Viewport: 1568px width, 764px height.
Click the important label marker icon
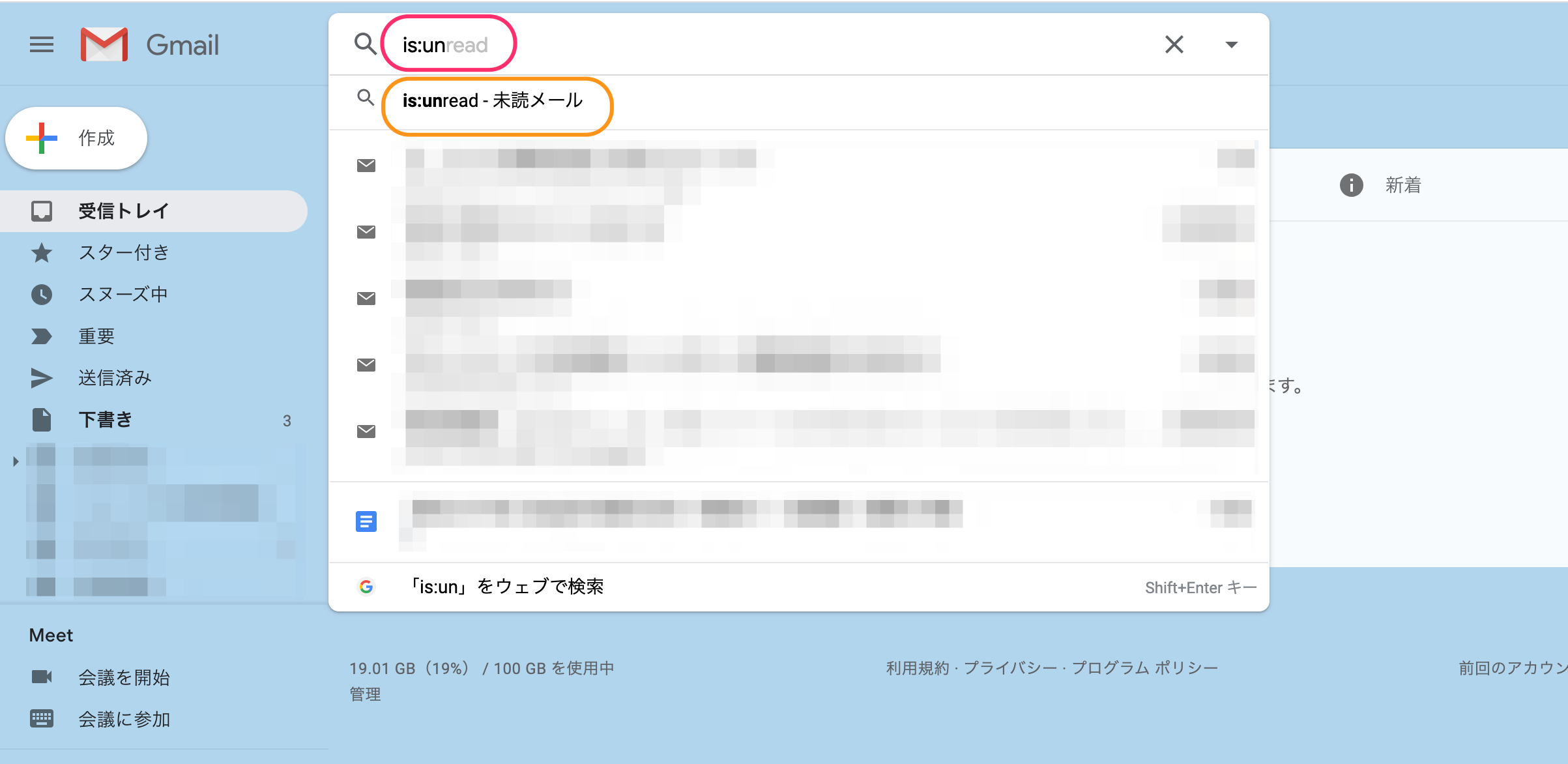42,336
